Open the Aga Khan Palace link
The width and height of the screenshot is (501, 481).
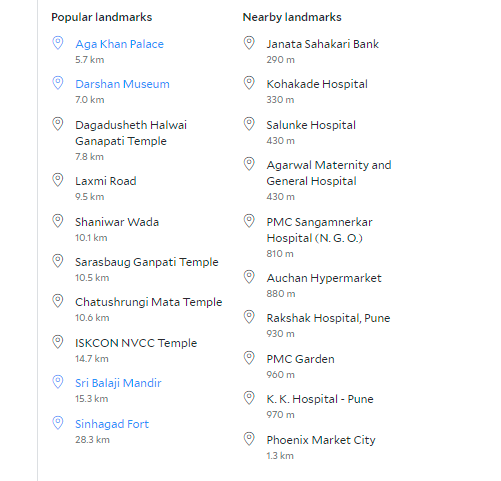[x=119, y=44]
